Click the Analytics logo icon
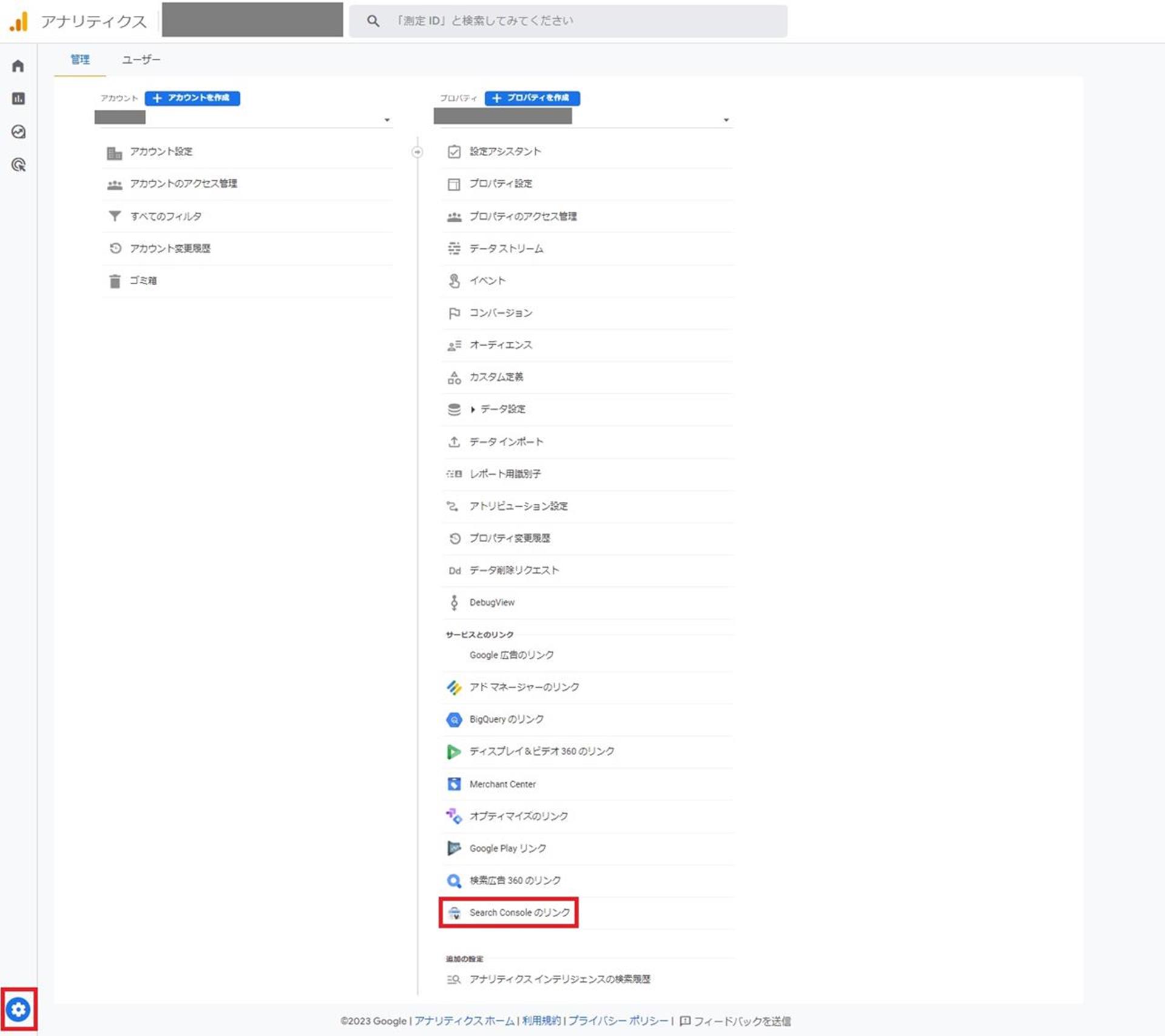This screenshot has height=1036, width=1165. point(19,21)
